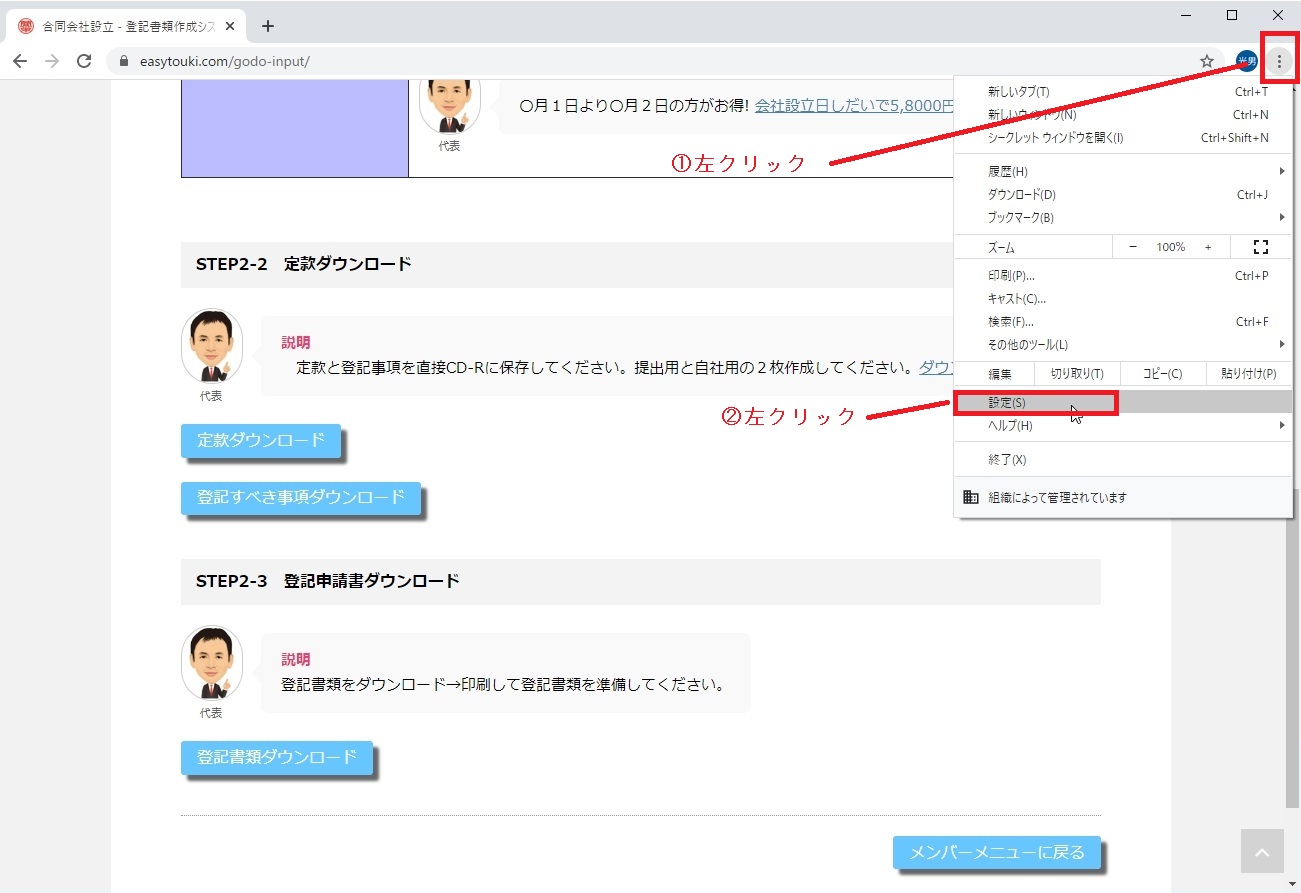Screen dimensions: 1301x893
Task: Click the browser back arrow
Action: [x=20, y=61]
